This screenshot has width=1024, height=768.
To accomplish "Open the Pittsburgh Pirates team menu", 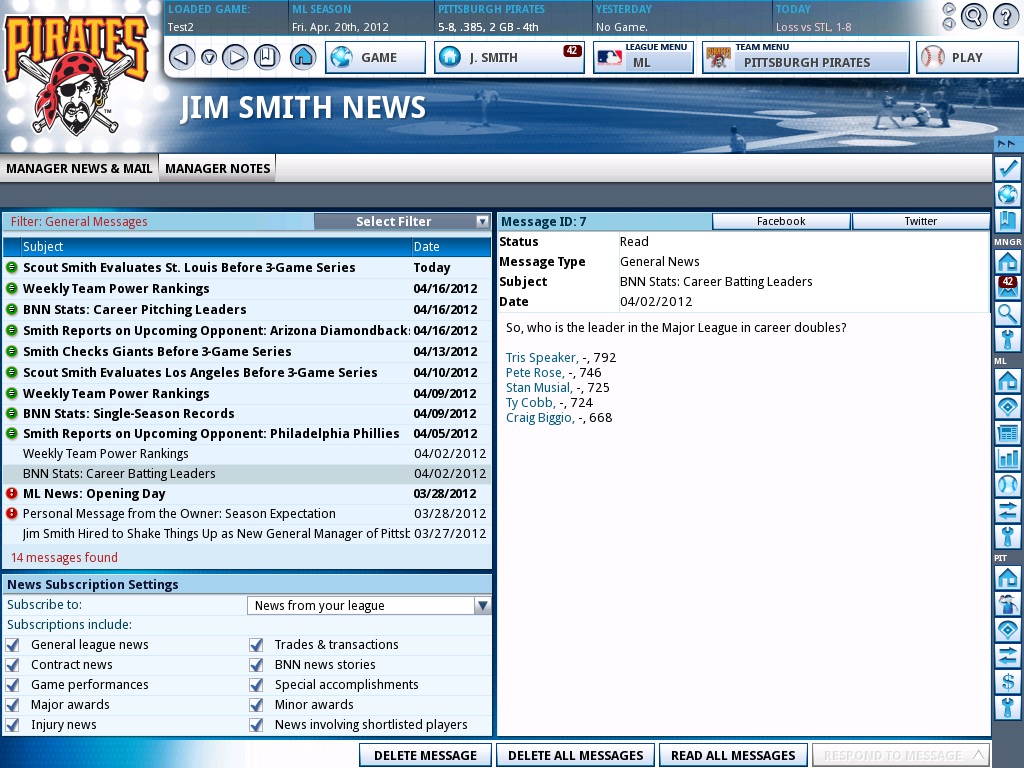I will [x=806, y=57].
